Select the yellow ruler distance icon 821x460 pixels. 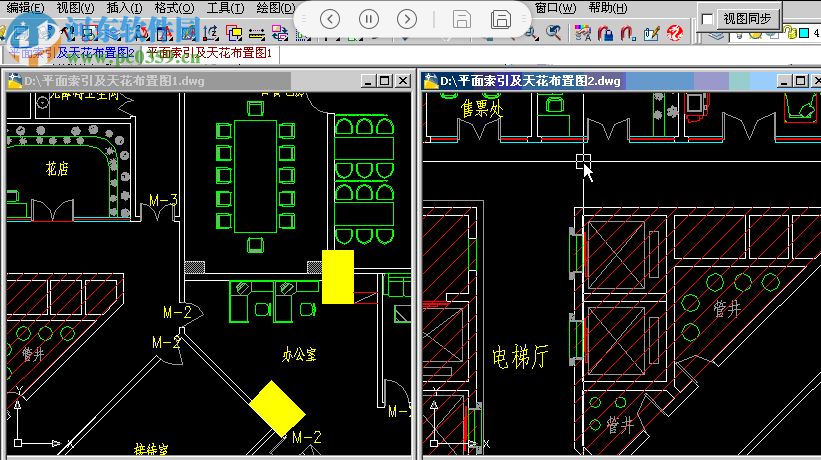pos(257,34)
